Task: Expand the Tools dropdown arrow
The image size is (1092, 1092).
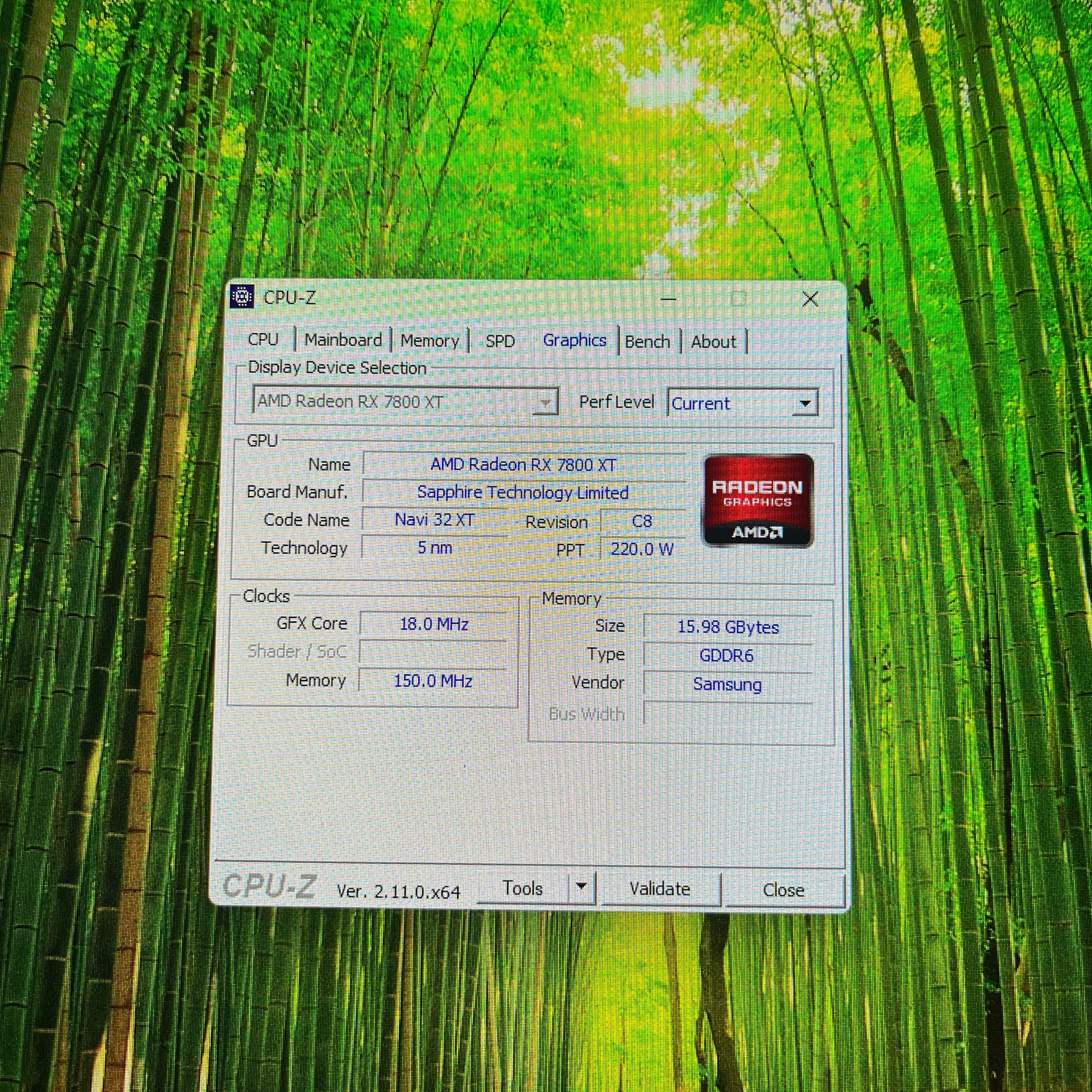Action: point(581,889)
